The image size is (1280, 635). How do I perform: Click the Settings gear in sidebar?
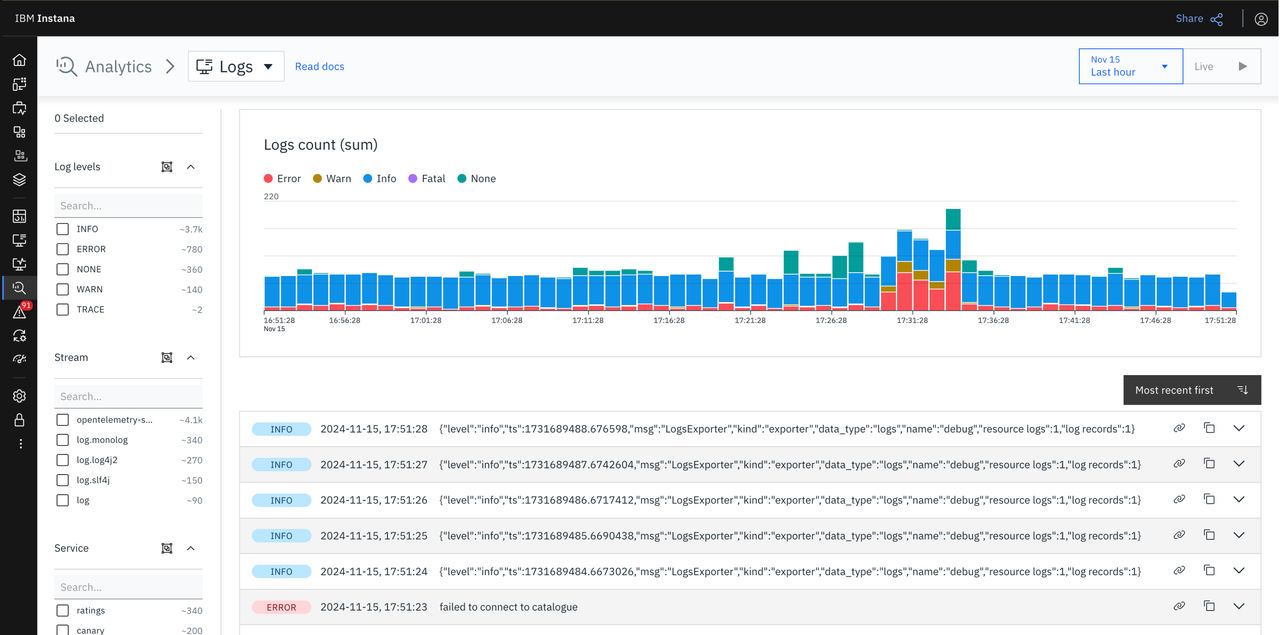[x=19, y=396]
